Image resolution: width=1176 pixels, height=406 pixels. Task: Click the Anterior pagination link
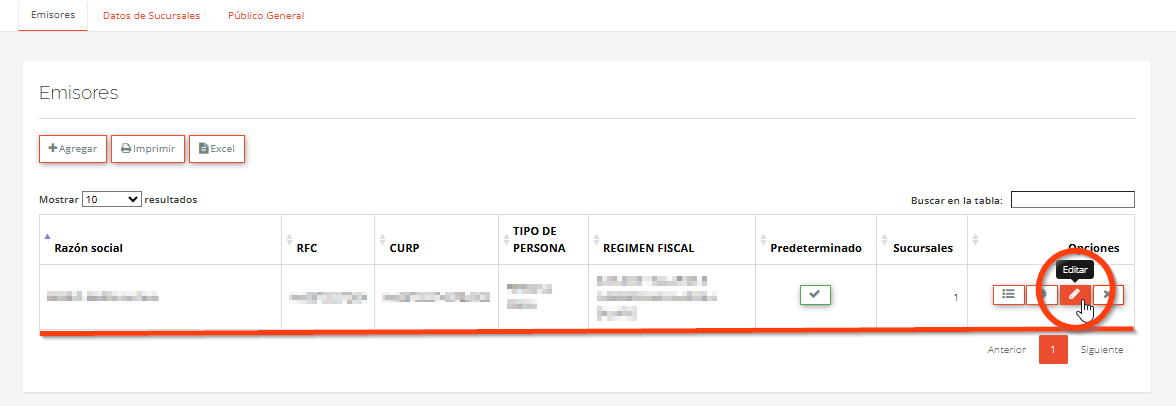pos(1006,350)
